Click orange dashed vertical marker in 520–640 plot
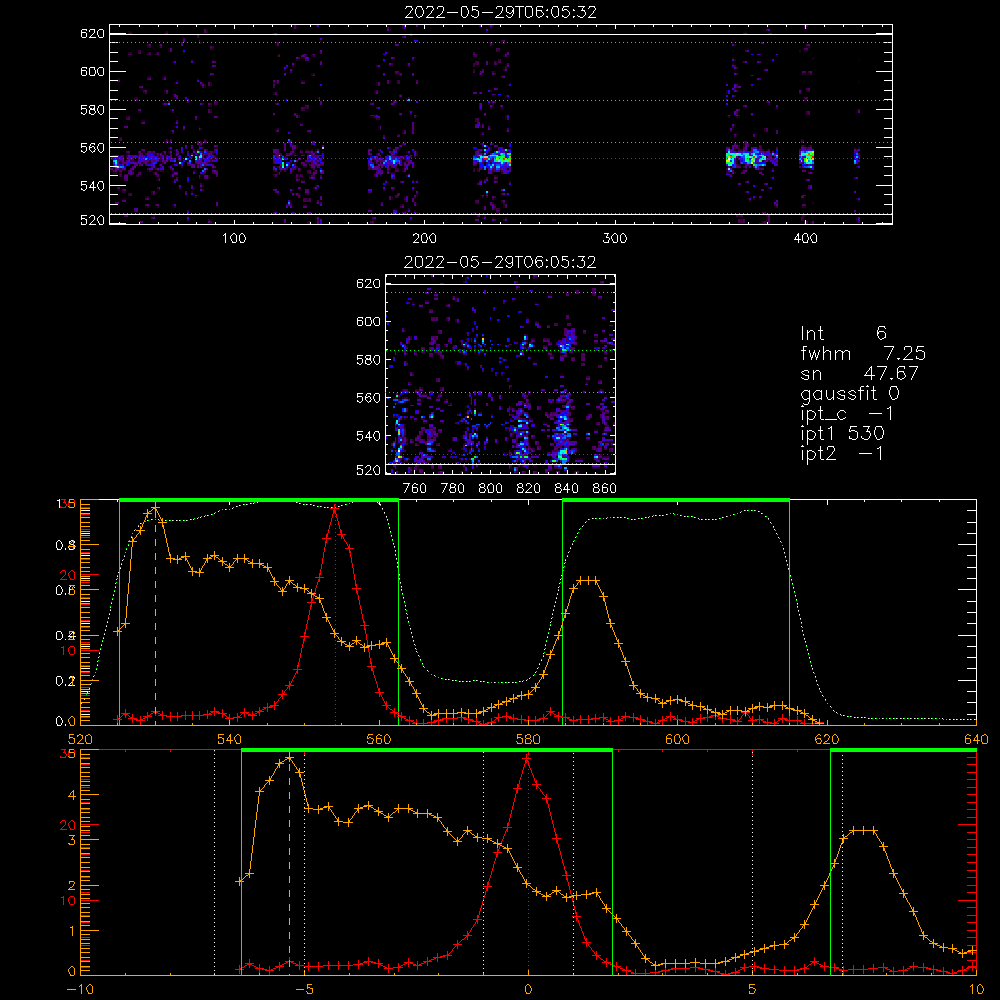This screenshot has width=1000, height=1000. pos(155,614)
